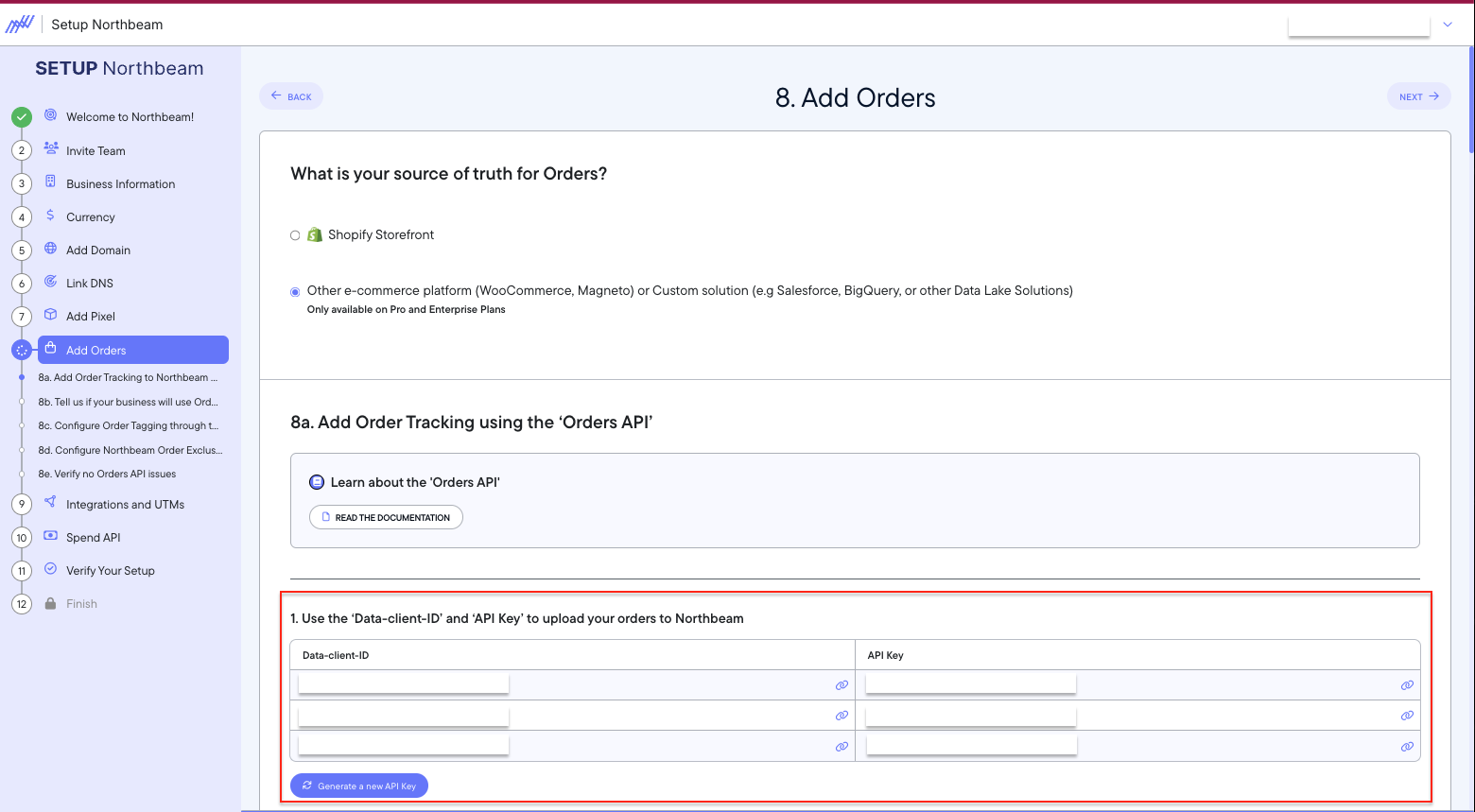This screenshot has width=1475, height=812.
Task: Click the globe icon beside Add Domain
Action: click(x=51, y=249)
